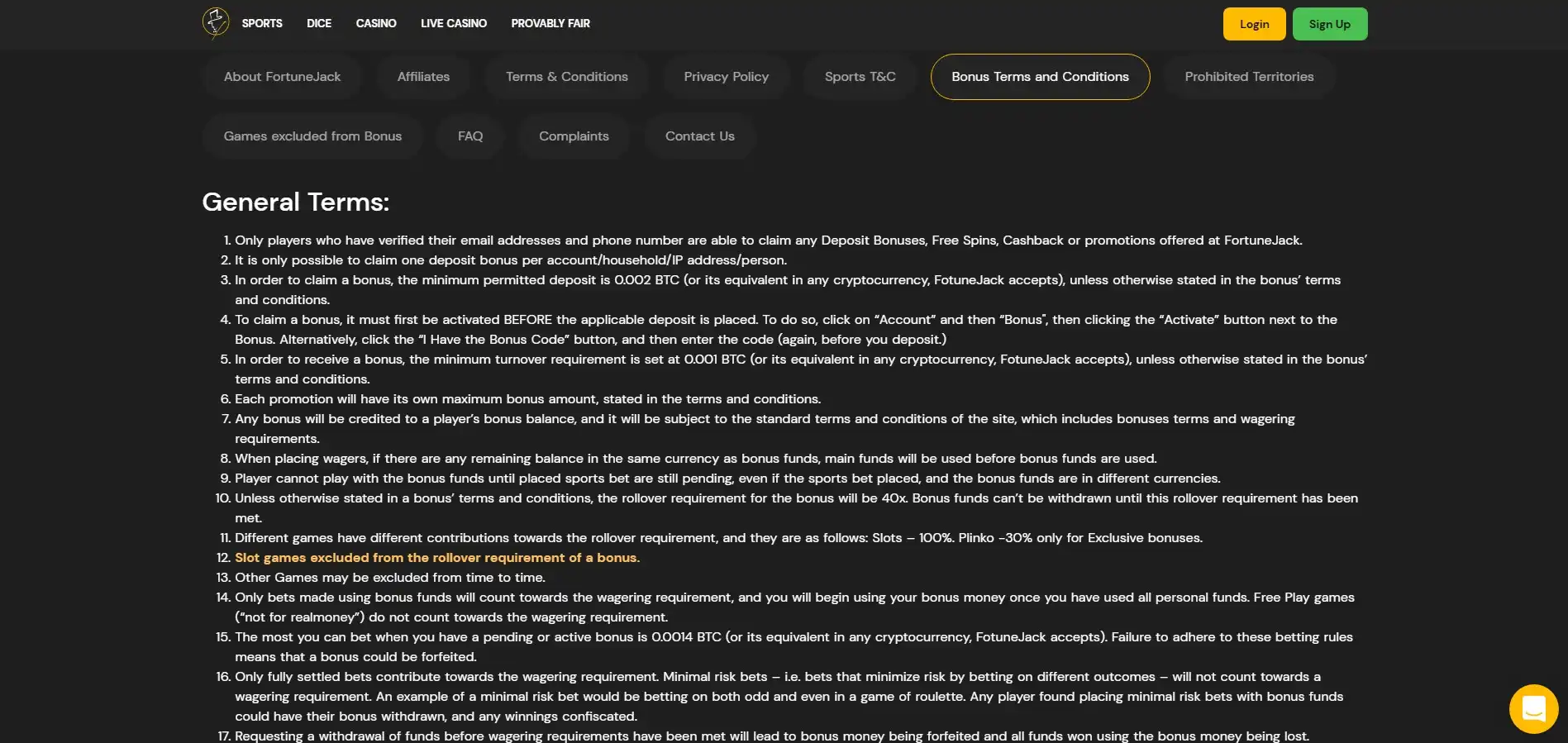Viewport: 1568px width, 743px height.
Task: Open the Privacy Policy tab
Action: coord(727,77)
